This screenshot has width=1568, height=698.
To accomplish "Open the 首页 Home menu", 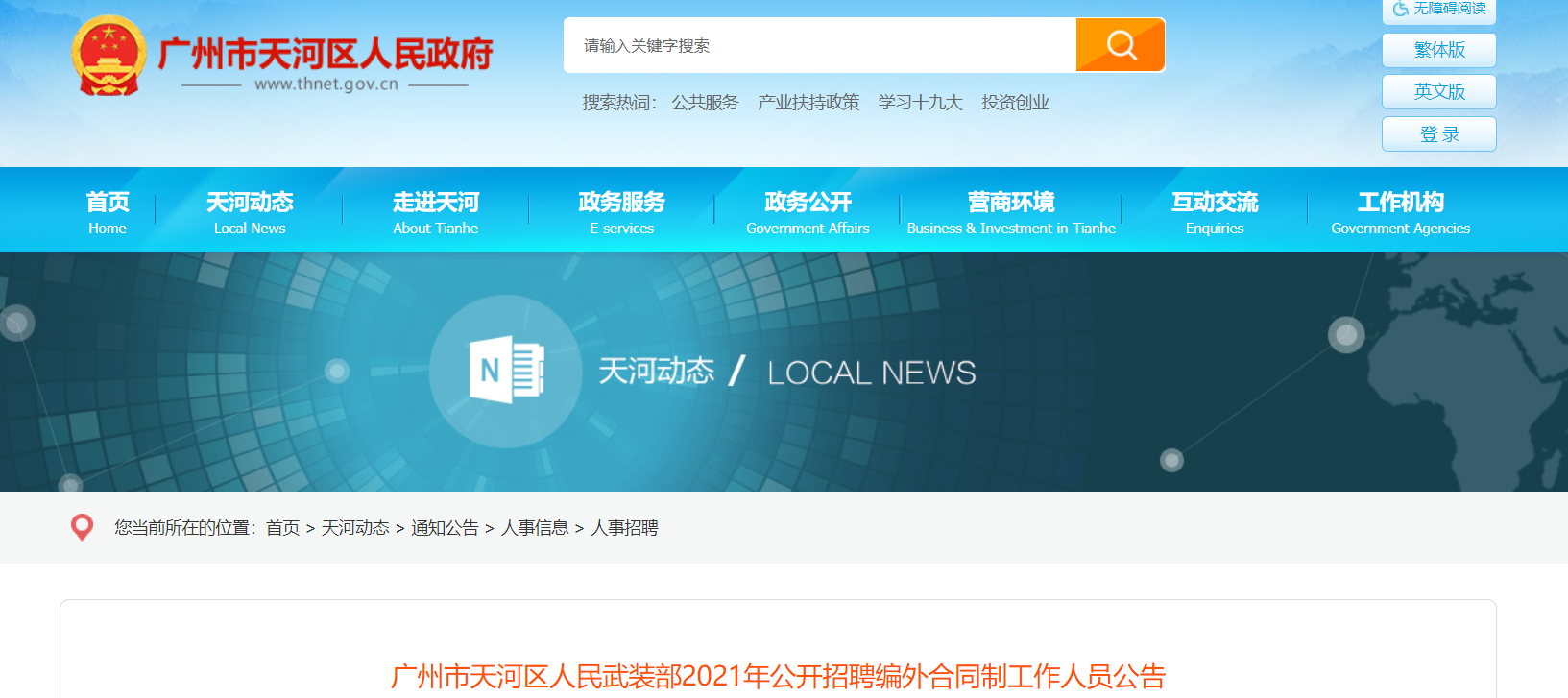I will [108, 212].
